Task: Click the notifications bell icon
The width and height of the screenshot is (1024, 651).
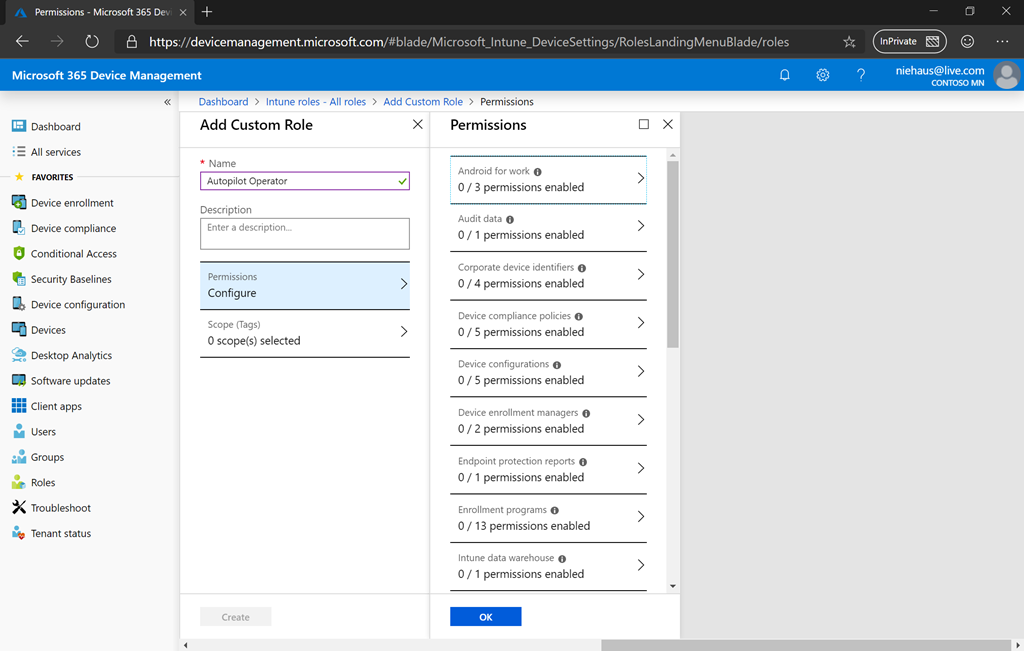Action: 785,75
